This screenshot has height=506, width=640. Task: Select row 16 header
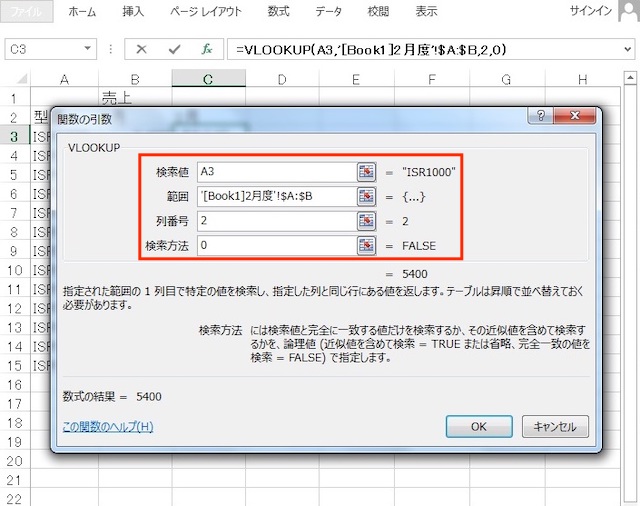[14, 385]
